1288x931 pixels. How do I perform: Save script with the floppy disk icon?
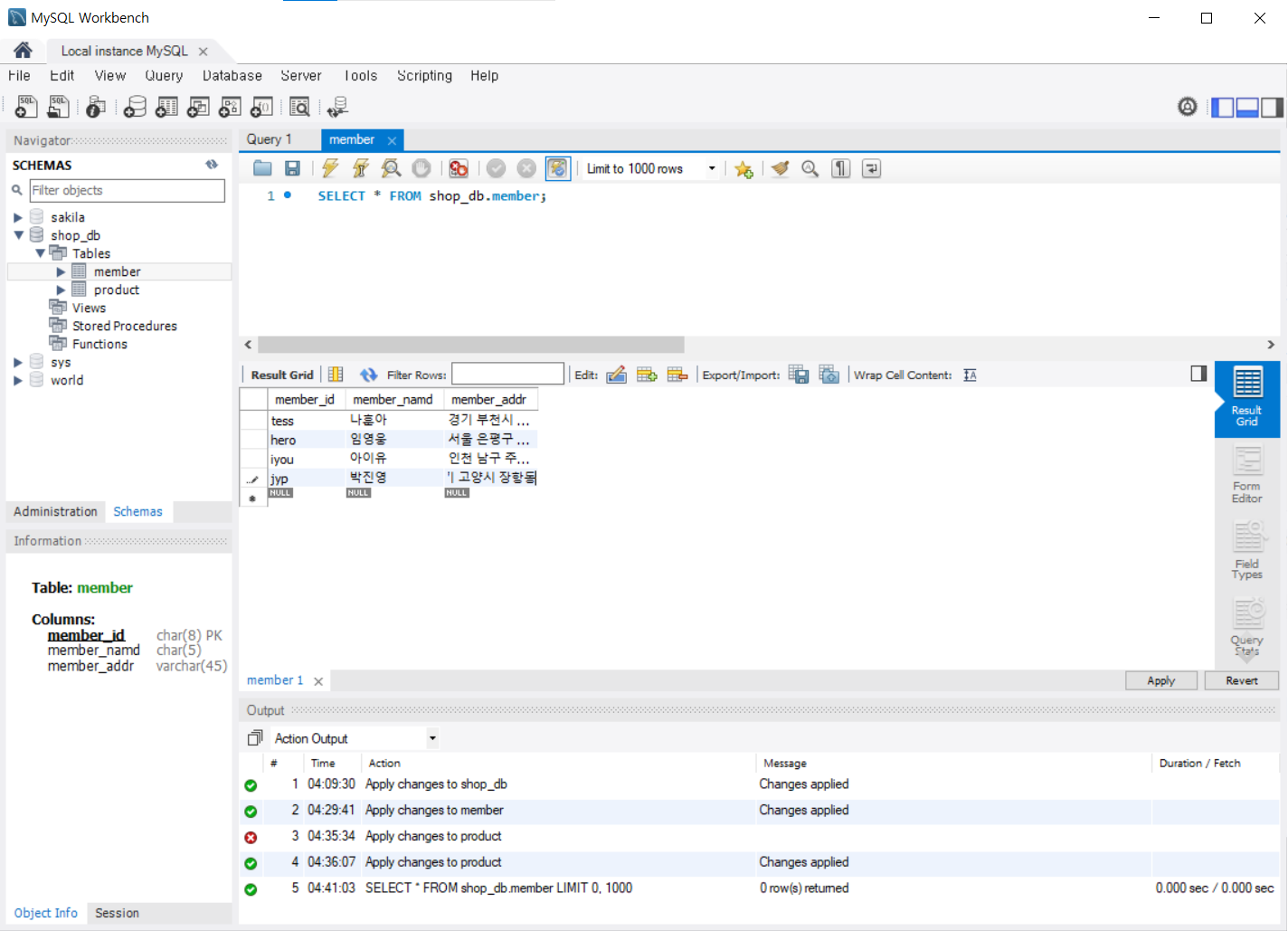coord(292,168)
